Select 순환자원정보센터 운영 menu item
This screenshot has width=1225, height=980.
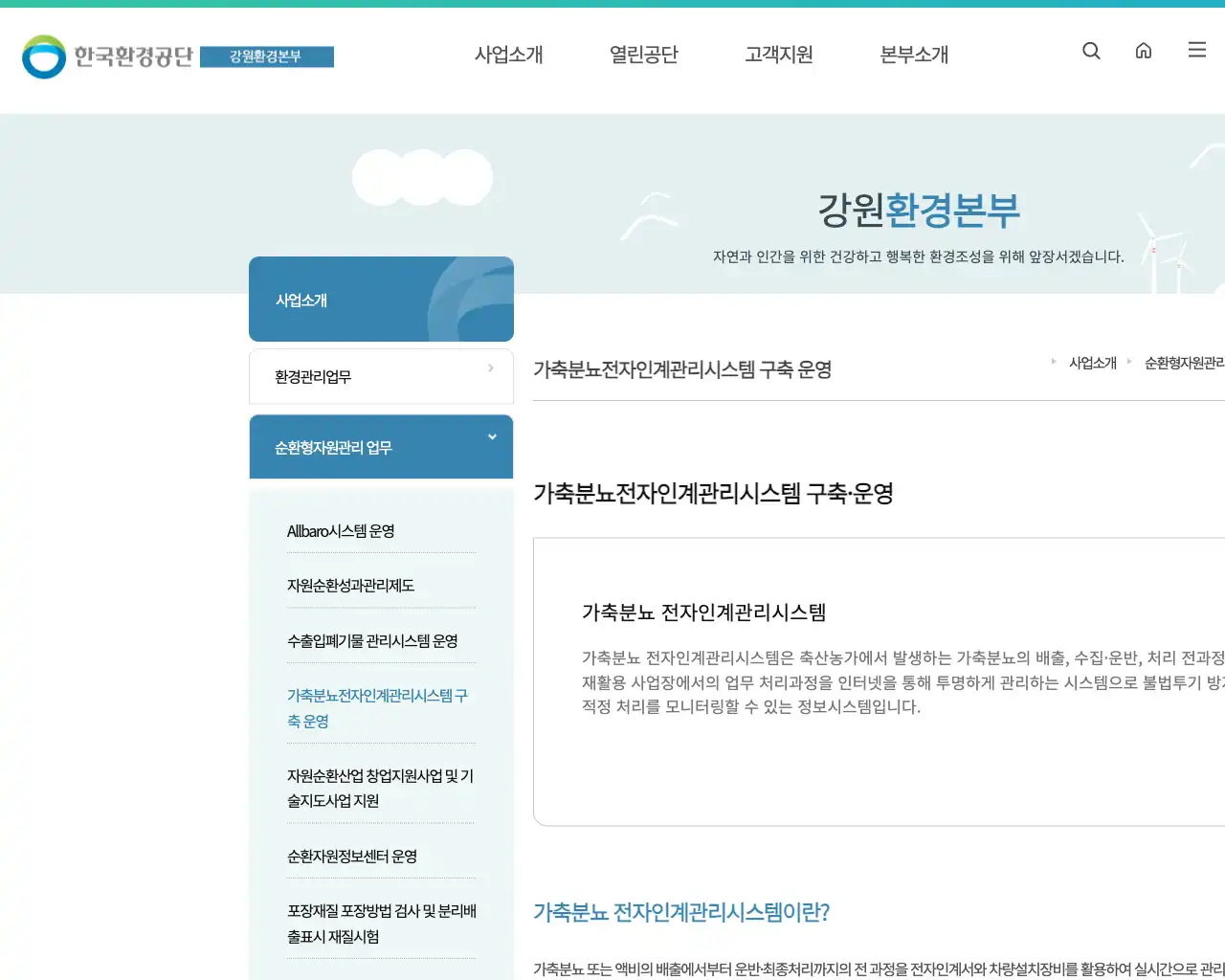coord(352,857)
